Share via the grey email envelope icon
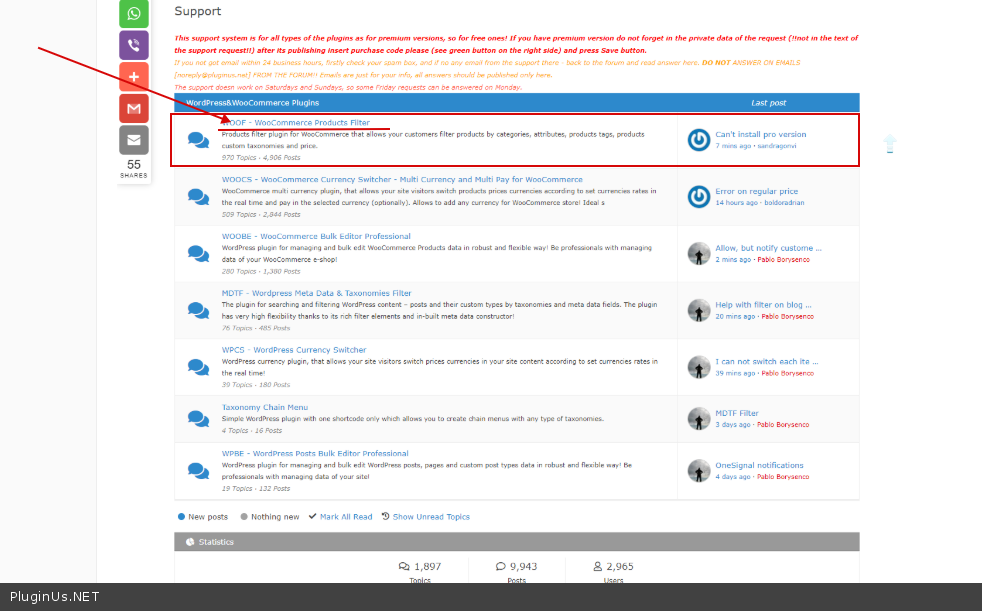This screenshot has height=611, width=982. click(134, 140)
